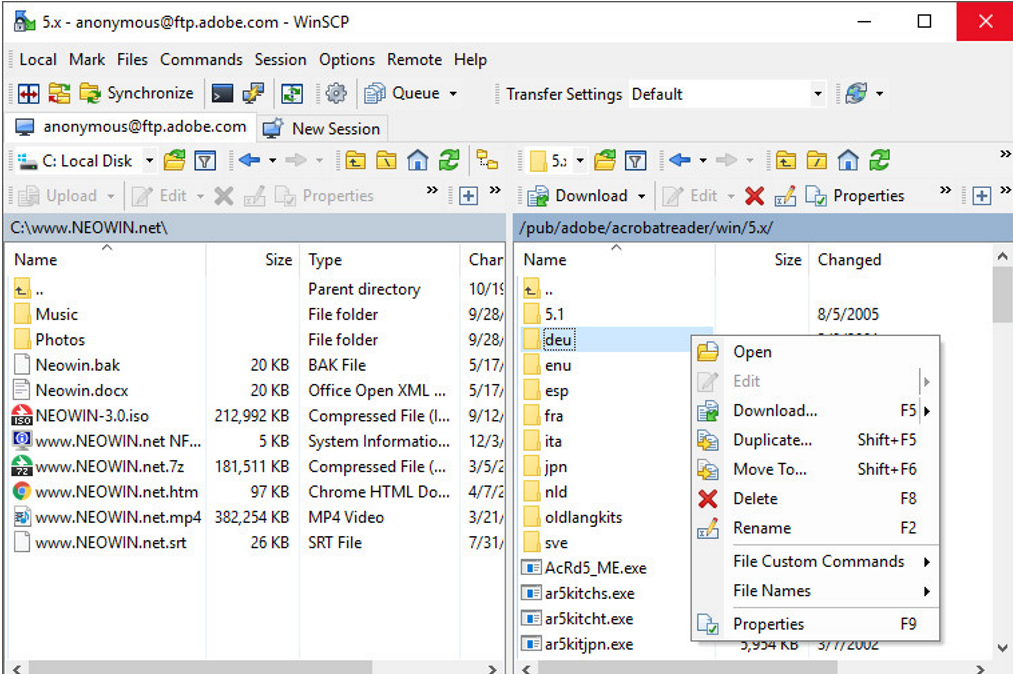Click the remote panel red Delete icon
Screen dimensions: 1013x674
(754, 196)
